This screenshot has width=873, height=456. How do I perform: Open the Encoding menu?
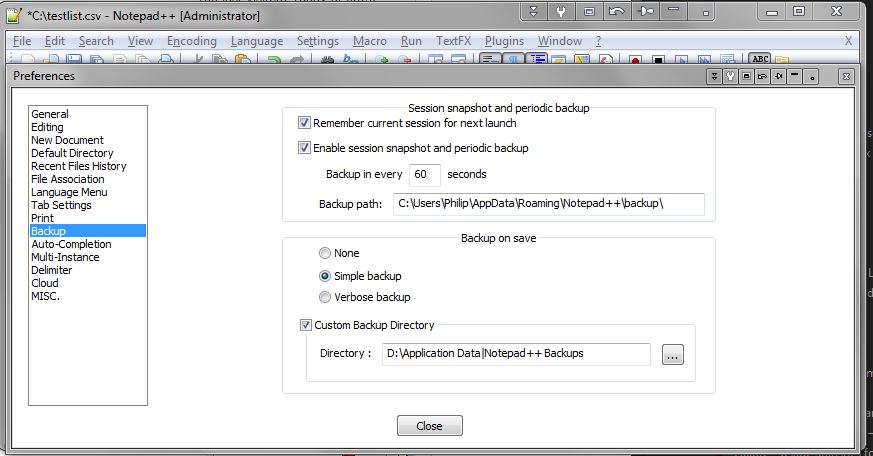[192, 41]
